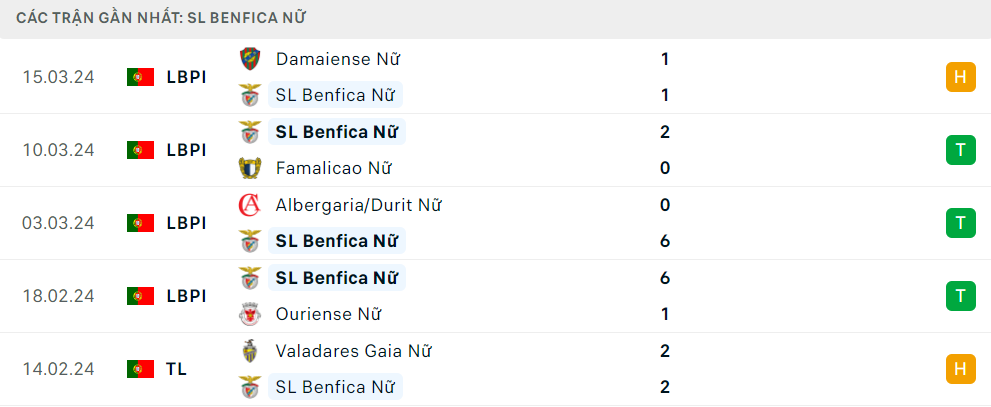Open the Valadares Gaia Nữ team link
991x407 pixels.
tap(353, 351)
